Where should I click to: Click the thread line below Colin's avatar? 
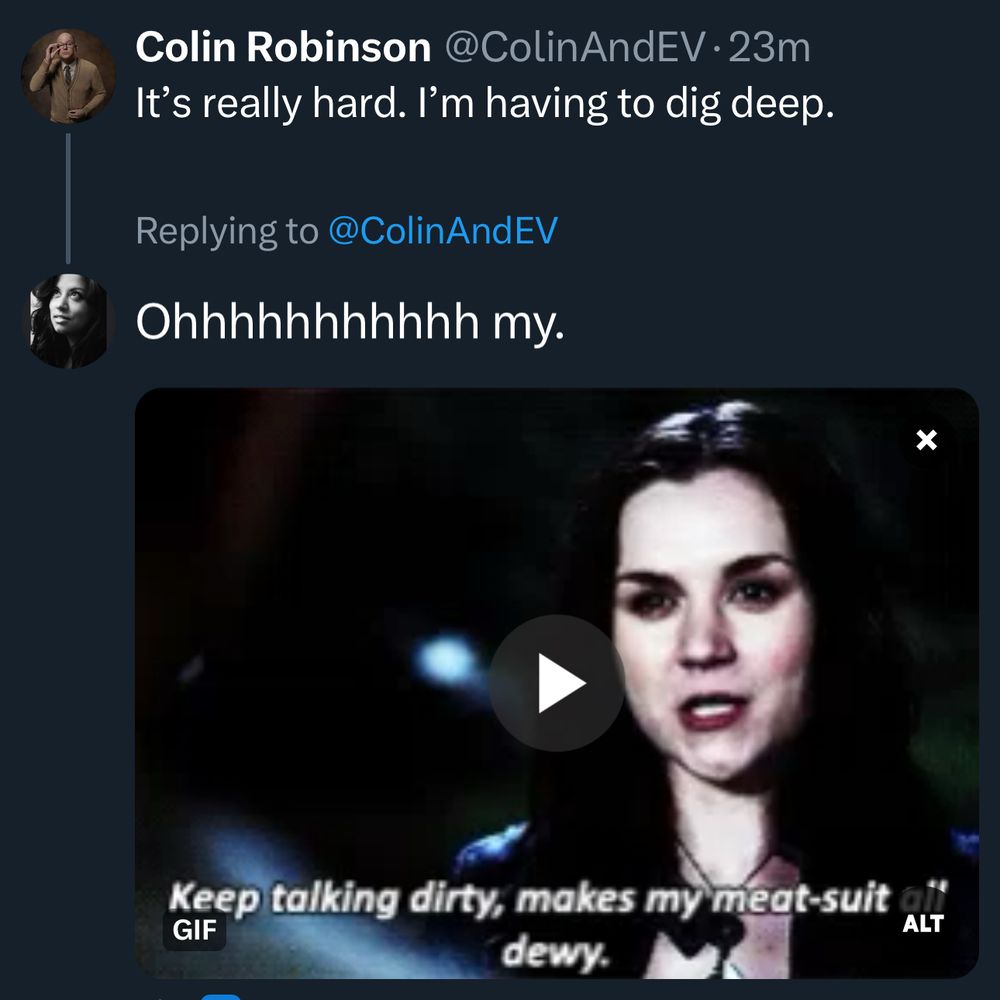(68, 195)
